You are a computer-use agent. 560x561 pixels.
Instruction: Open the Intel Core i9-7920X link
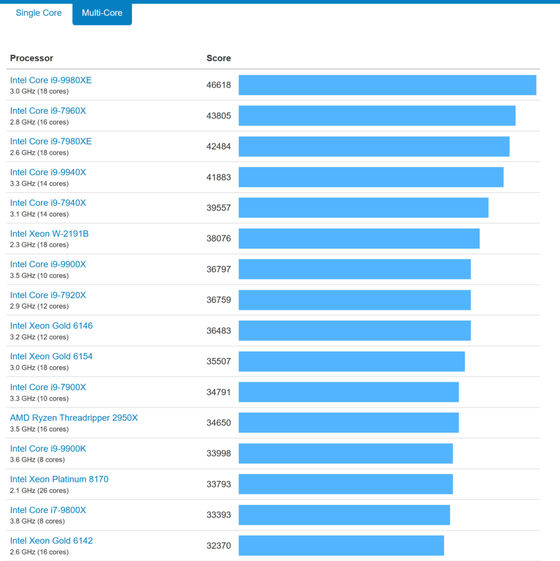pyautogui.click(x=48, y=295)
